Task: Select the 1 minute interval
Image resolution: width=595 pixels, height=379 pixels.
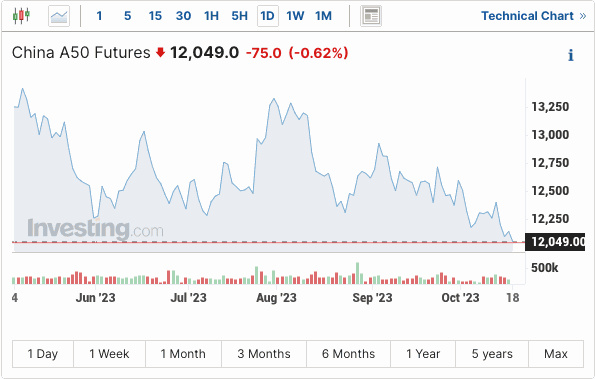Action: (x=99, y=16)
